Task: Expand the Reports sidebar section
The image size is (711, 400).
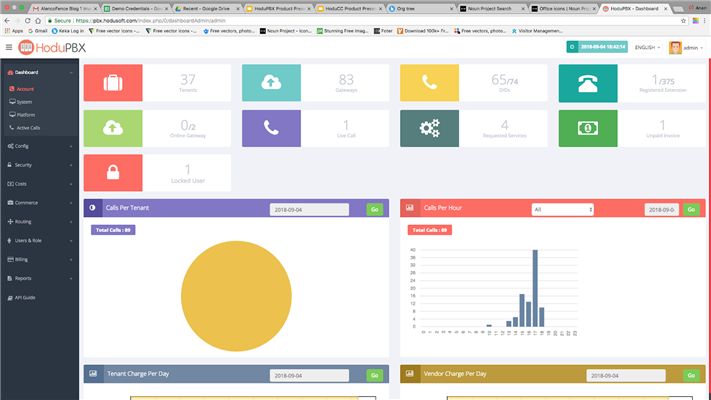Action: pos(39,278)
